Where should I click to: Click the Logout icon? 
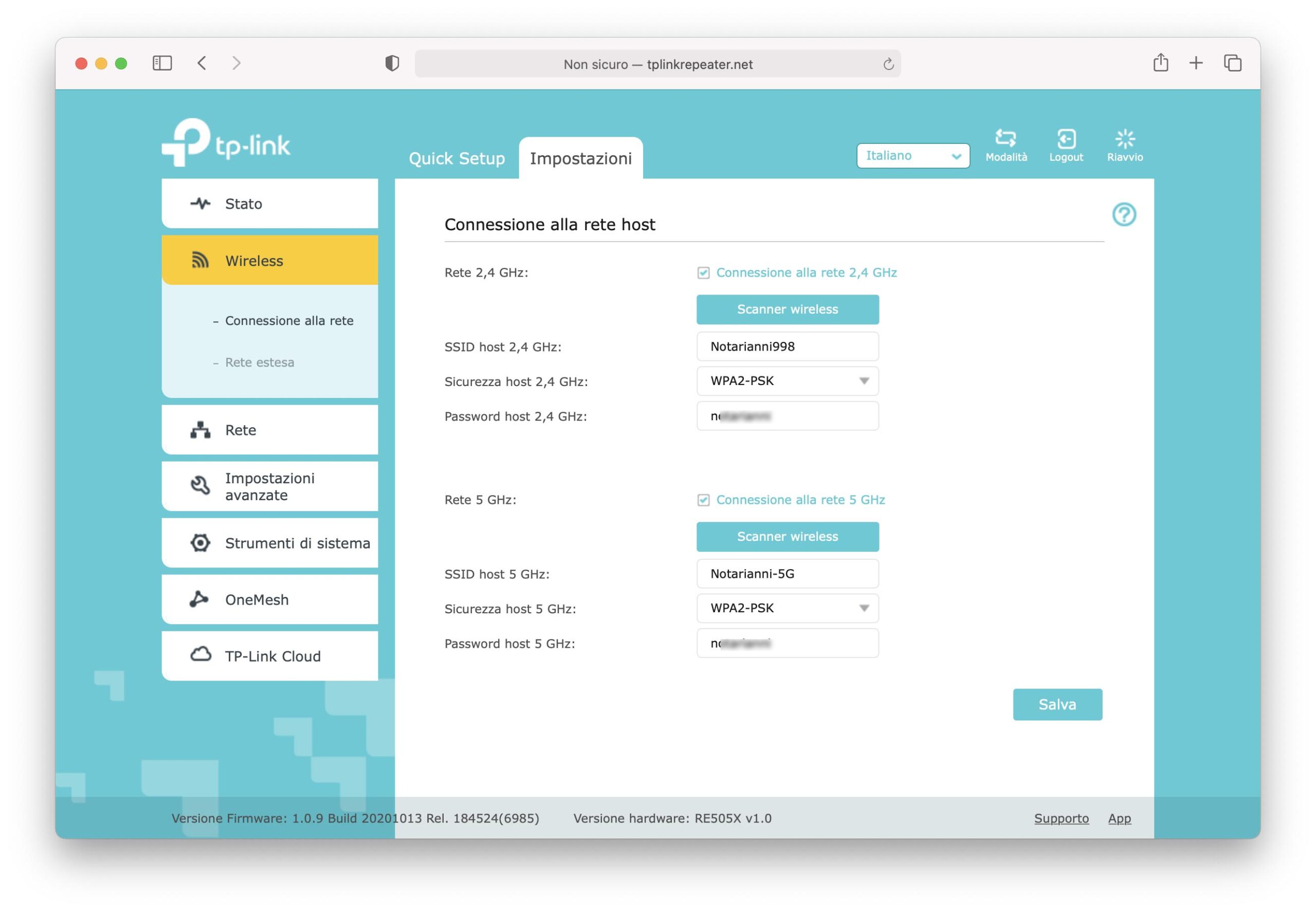(x=1066, y=139)
